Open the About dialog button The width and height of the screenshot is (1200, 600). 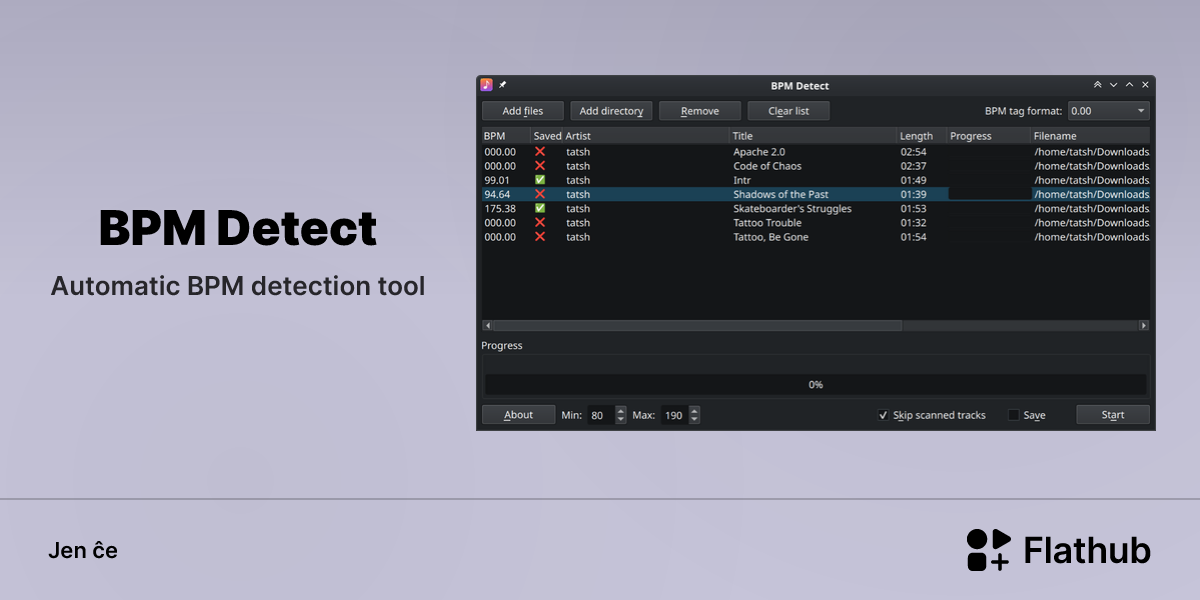click(x=518, y=415)
